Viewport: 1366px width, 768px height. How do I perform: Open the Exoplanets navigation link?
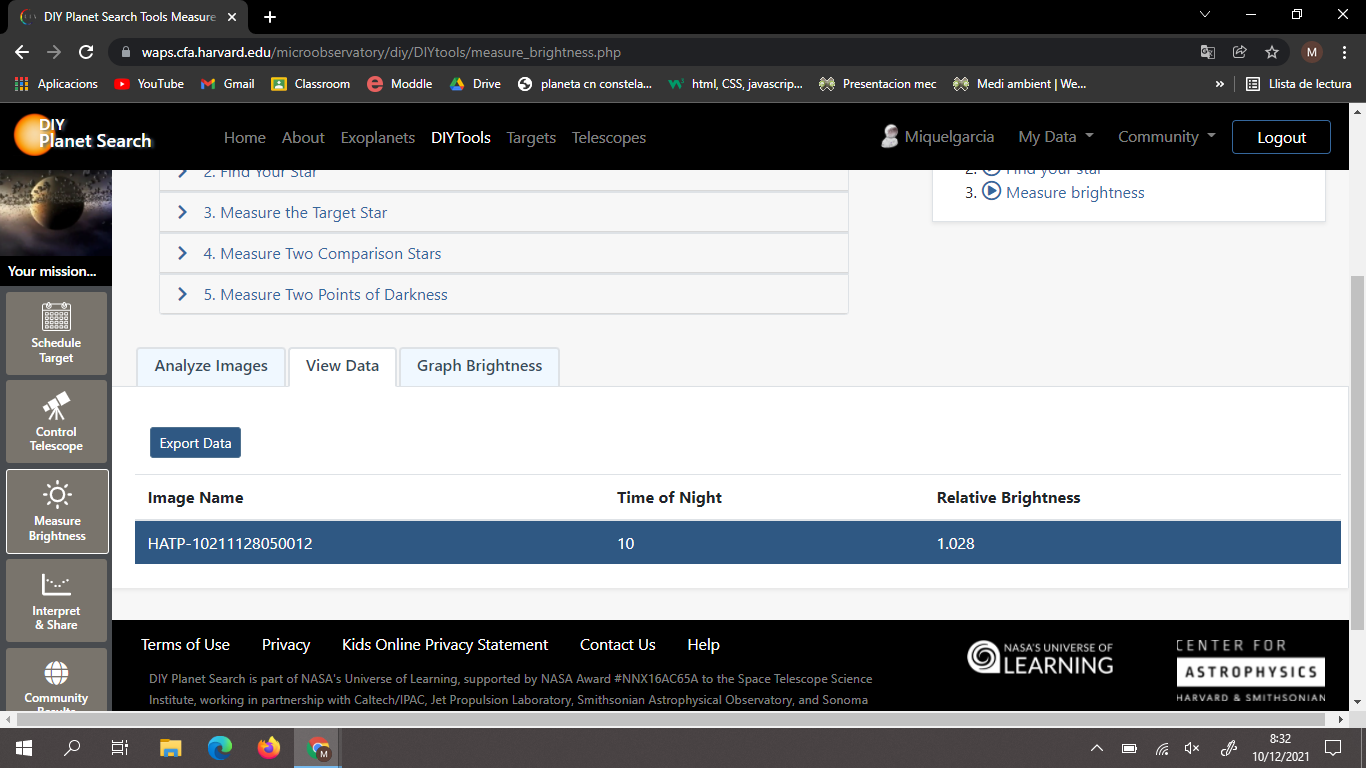click(x=377, y=138)
